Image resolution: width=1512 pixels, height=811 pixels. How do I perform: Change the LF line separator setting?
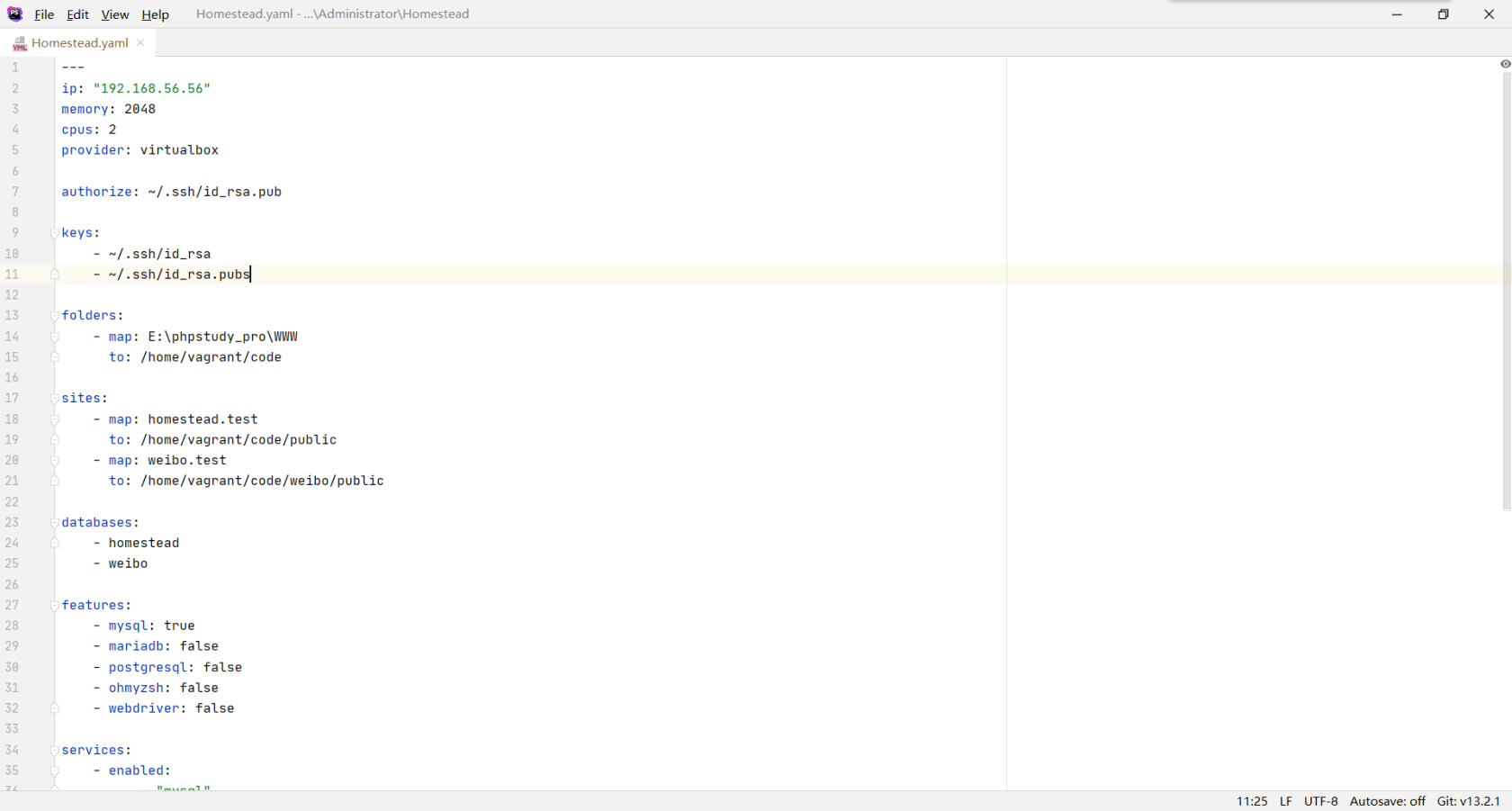(x=1286, y=801)
